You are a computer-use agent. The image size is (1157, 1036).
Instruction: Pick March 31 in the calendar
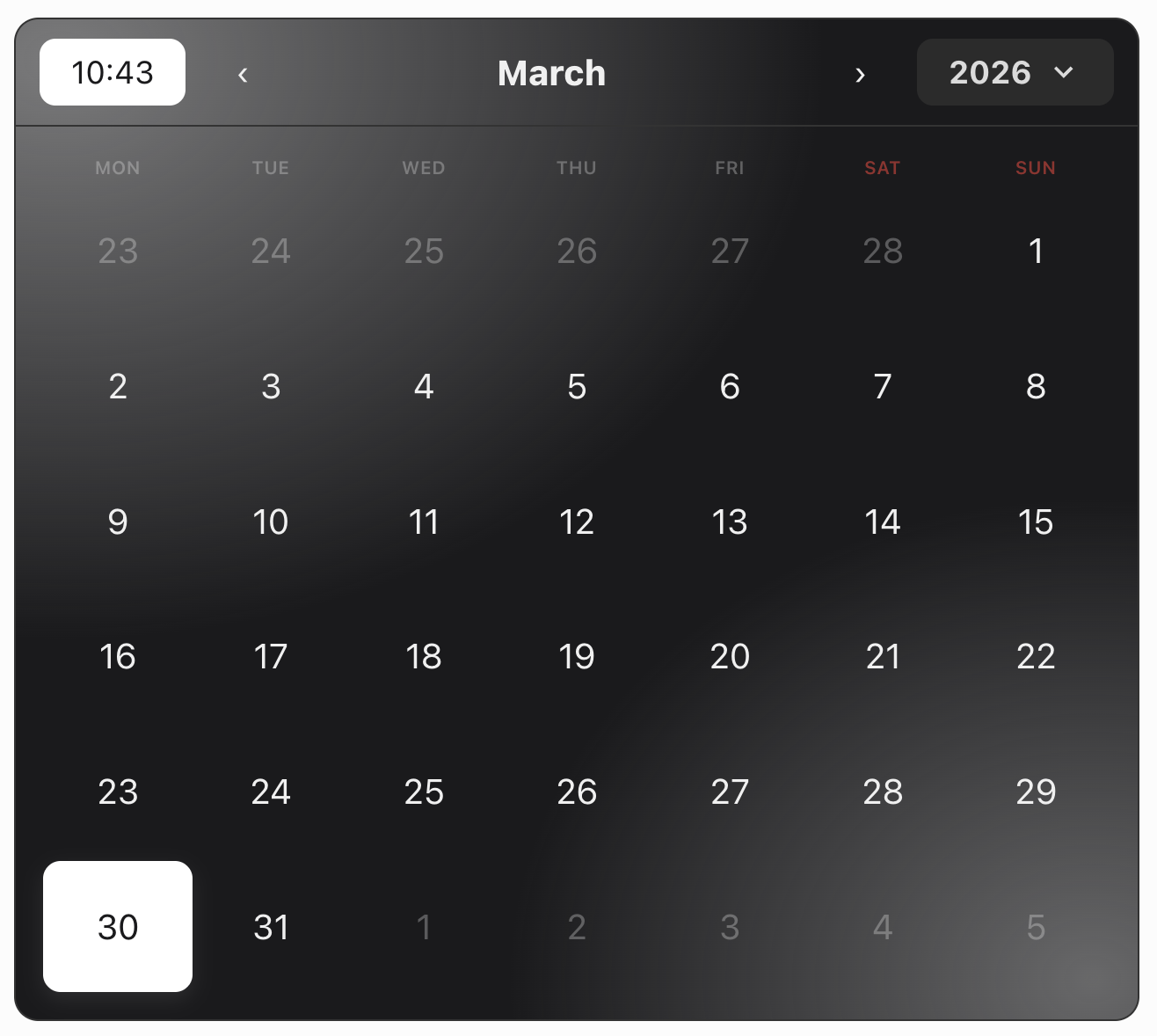click(271, 926)
